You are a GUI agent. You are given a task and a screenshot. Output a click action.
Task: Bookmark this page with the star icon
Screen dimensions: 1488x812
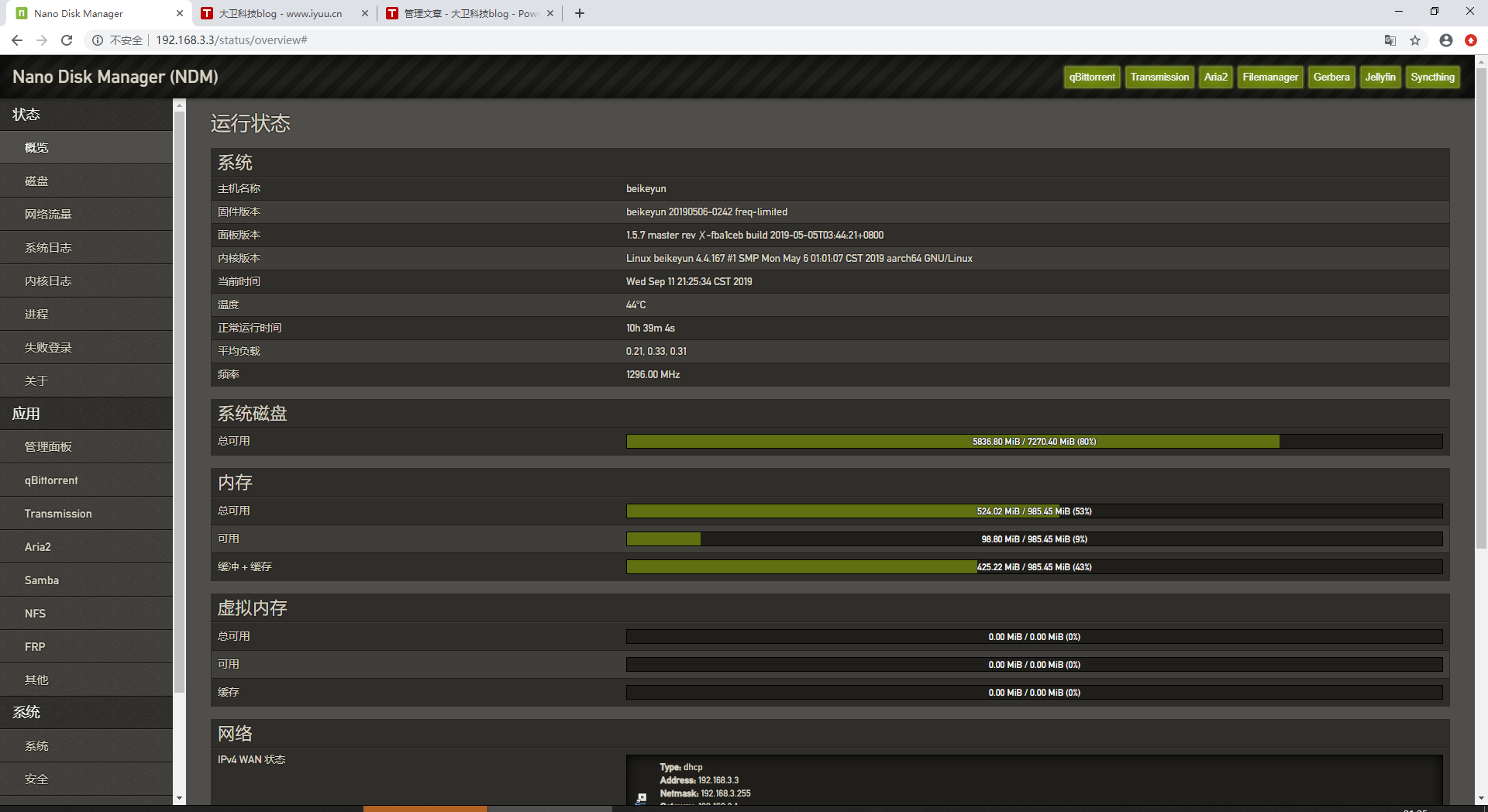coord(1415,40)
